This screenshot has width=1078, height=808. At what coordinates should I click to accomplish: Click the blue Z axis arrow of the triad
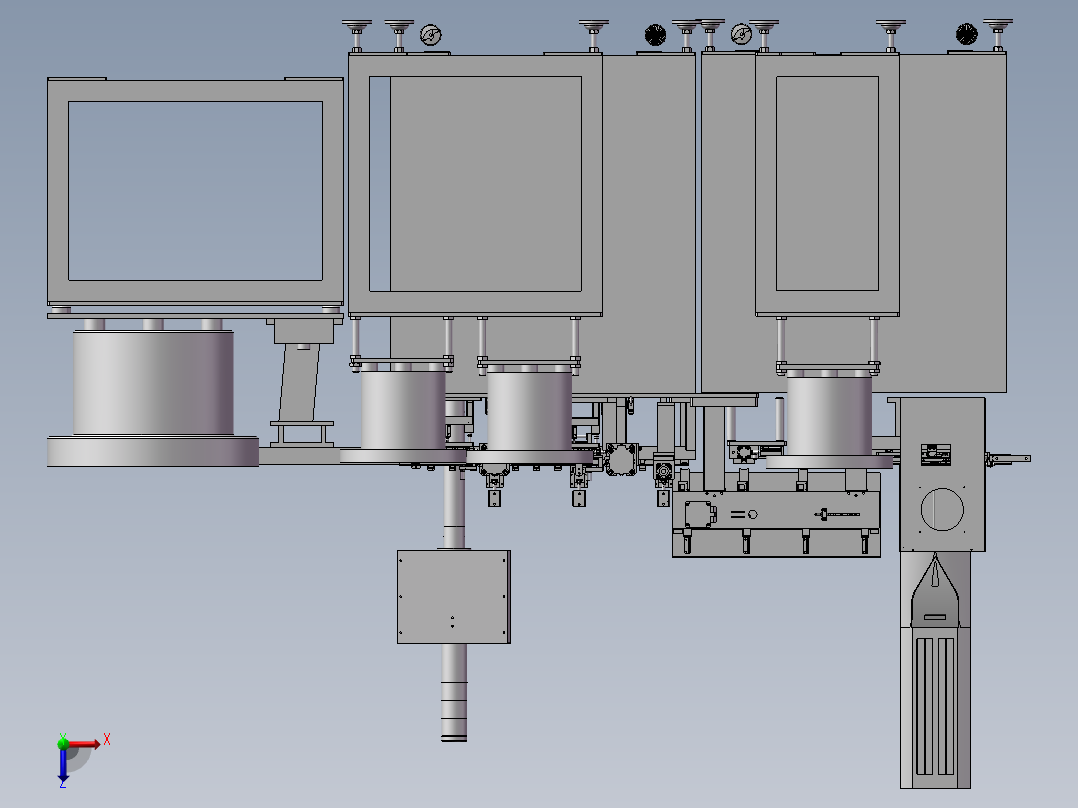(x=63, y=765)
